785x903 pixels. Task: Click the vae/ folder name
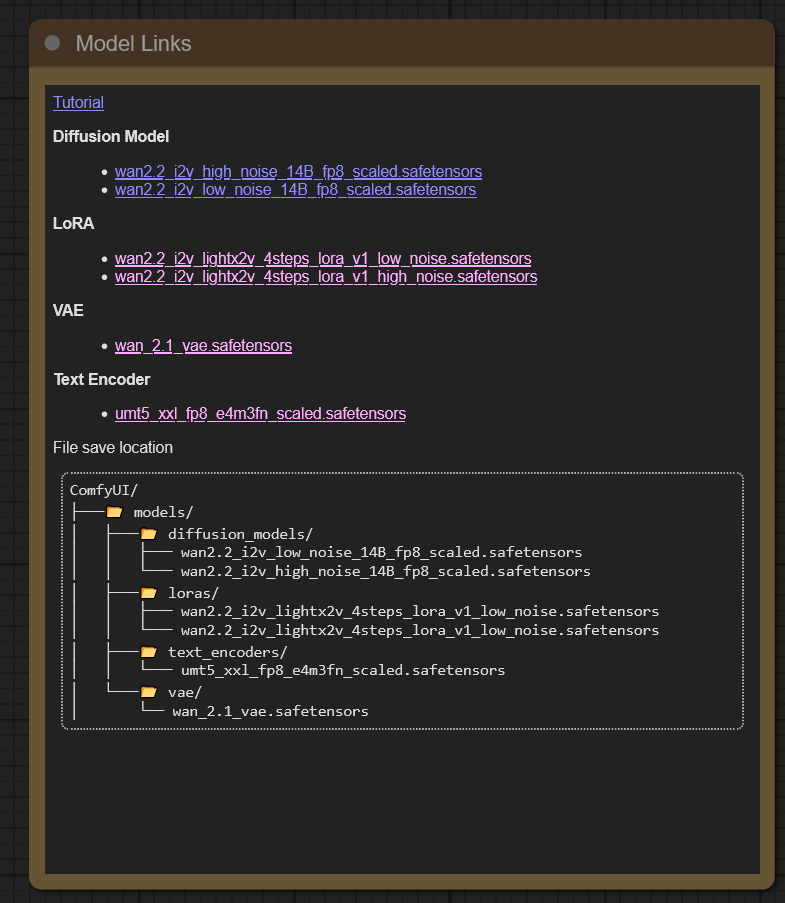pyautogui.click(x=185, y=692)
